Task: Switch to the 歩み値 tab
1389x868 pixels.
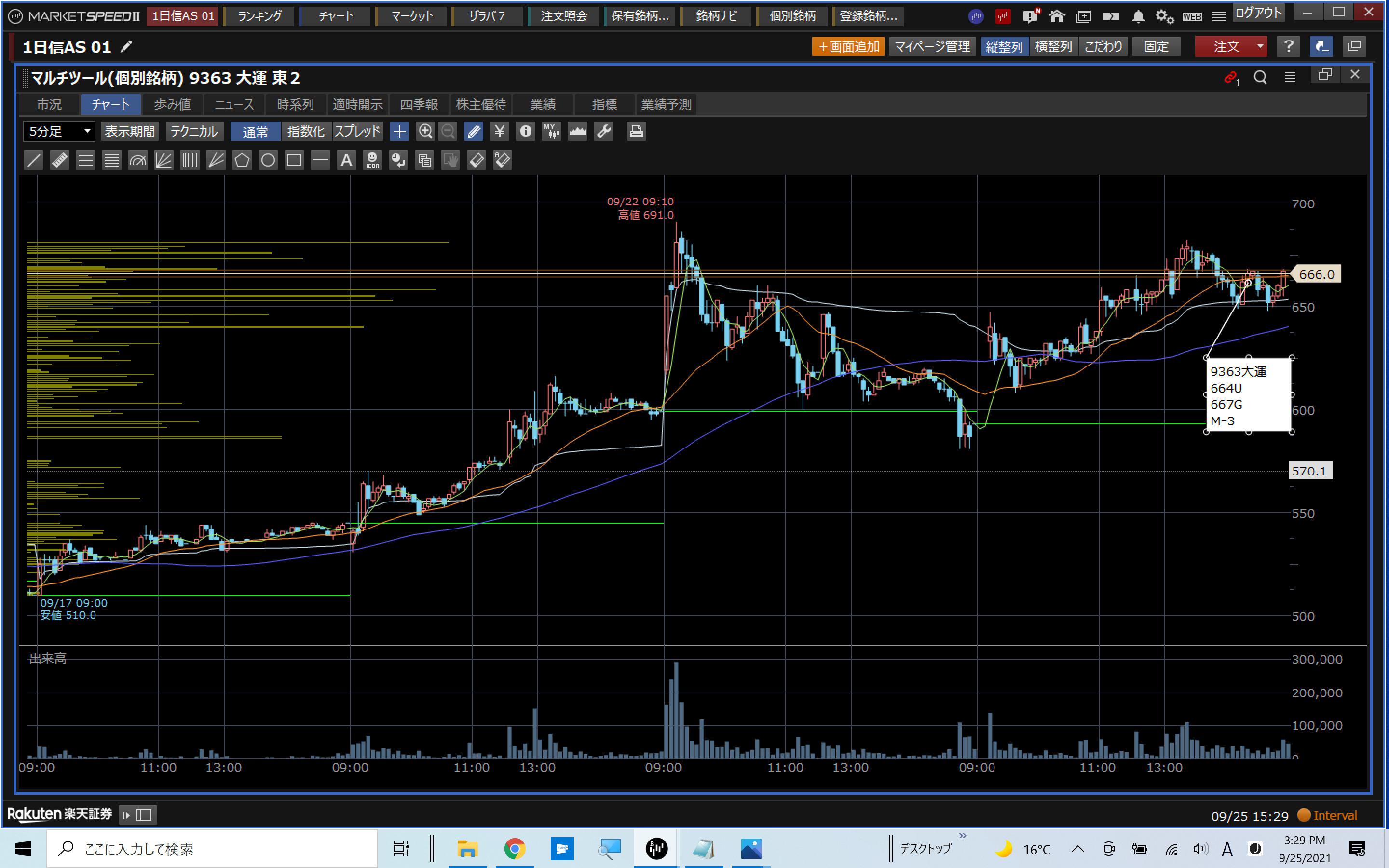Action: pyautogui.click(x=172, y=105)
